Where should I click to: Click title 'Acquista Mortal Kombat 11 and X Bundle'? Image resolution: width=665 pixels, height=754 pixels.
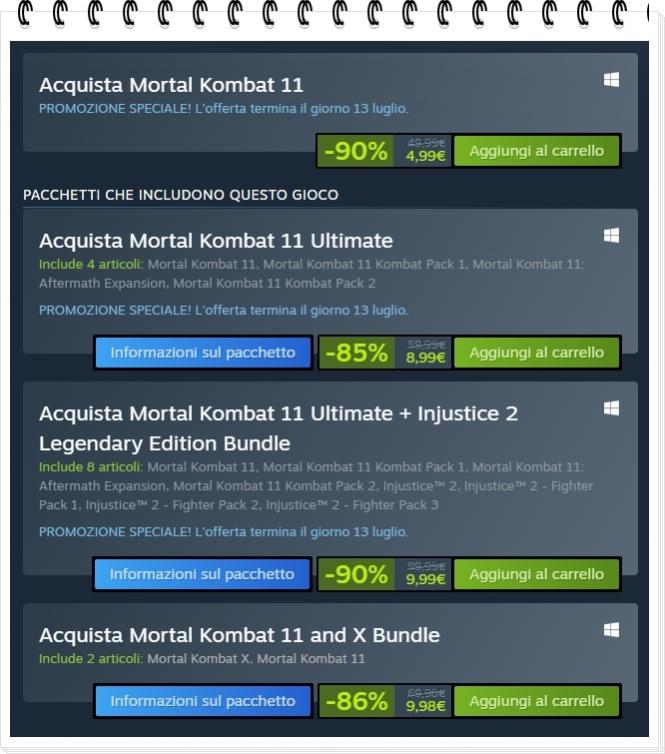pyautogui.click(x=239, y=635)
